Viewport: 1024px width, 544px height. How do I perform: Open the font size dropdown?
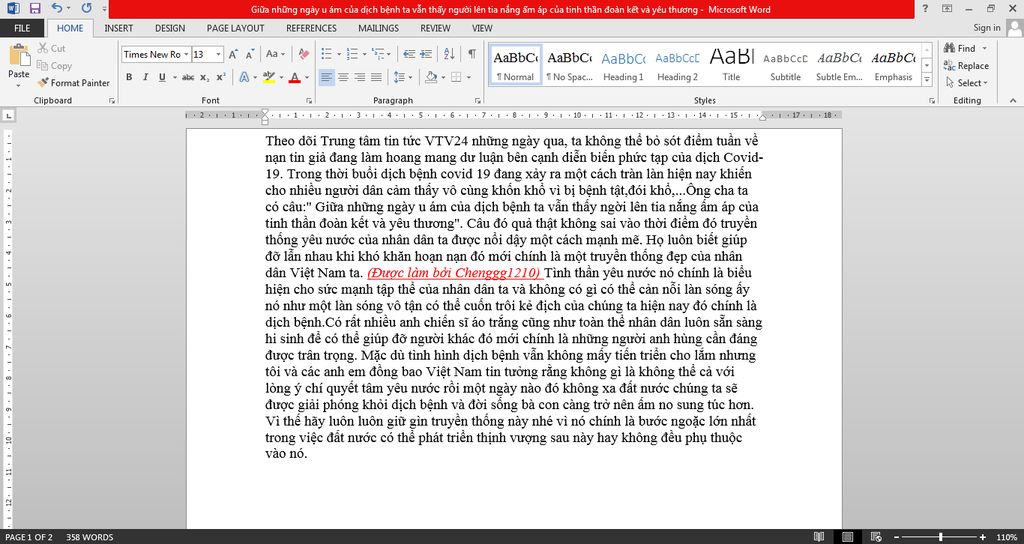(219, 54)
